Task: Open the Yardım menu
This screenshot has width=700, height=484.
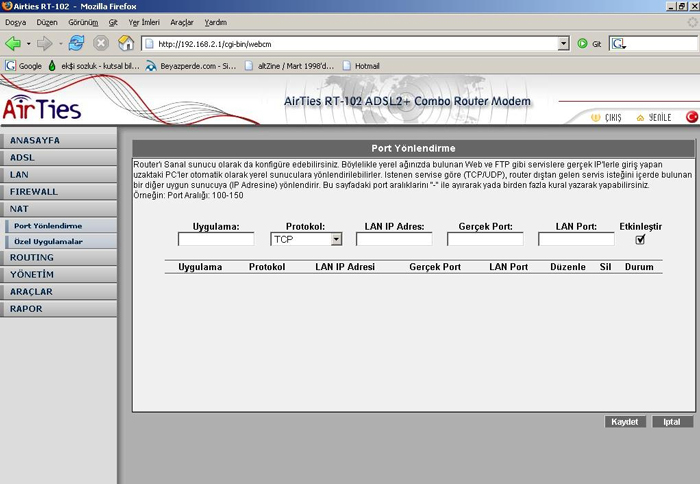Action: click(216, 22)
